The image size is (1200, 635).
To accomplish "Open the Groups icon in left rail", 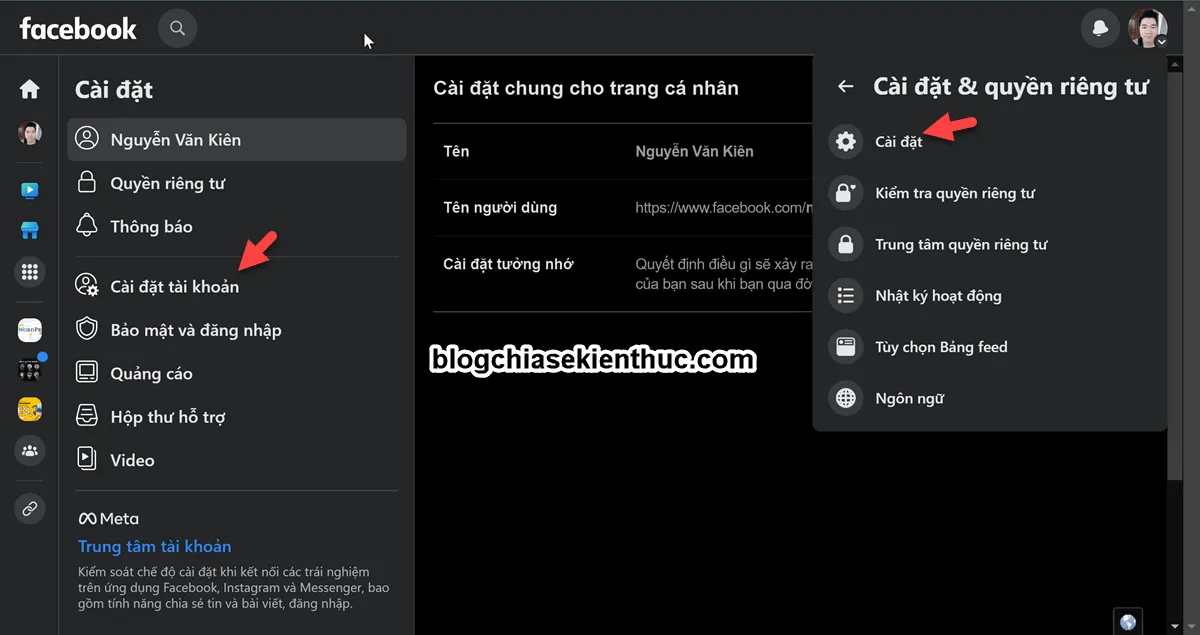I will [x=29, y=451].
